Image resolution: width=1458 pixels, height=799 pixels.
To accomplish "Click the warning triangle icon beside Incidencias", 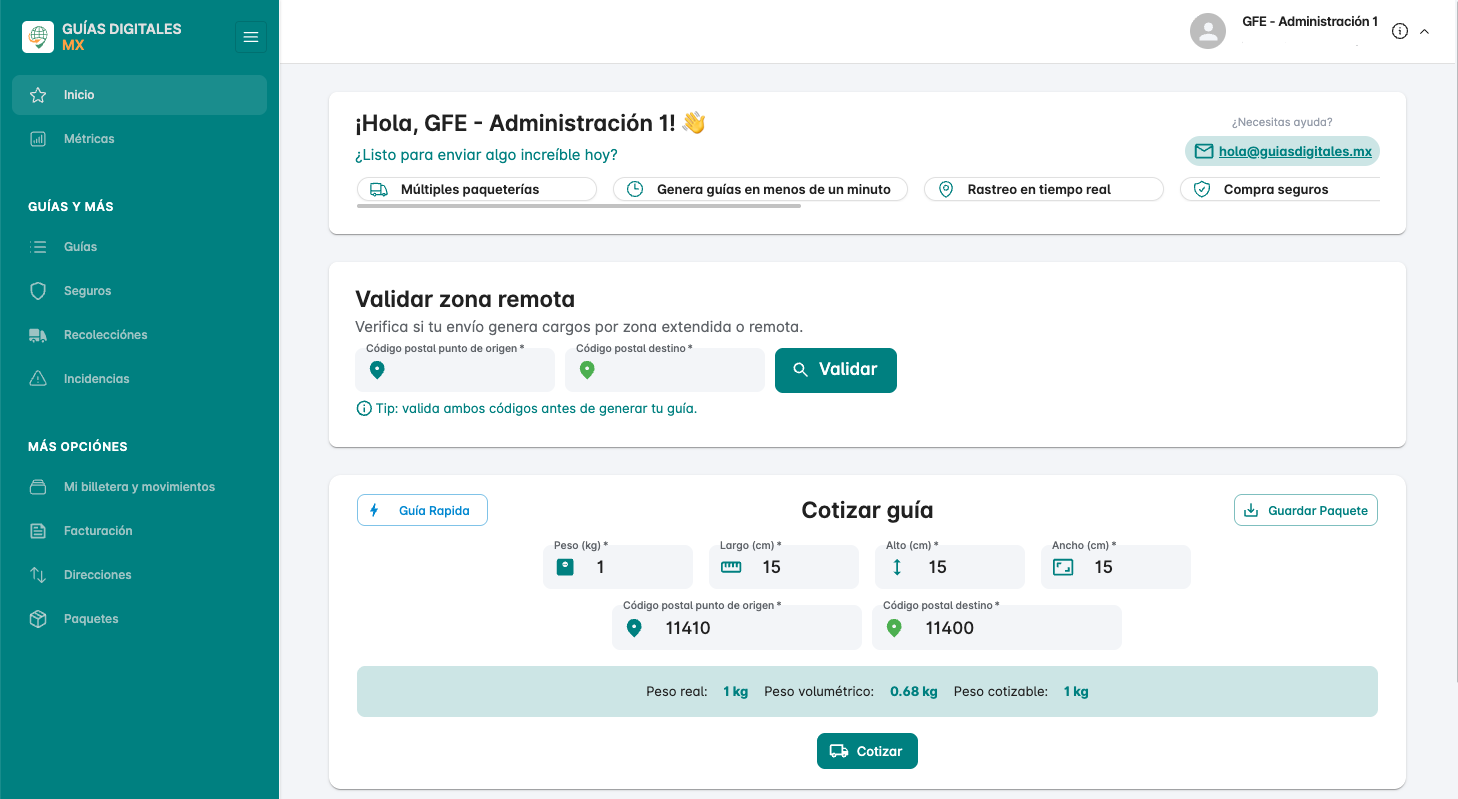I will (38, 379).
